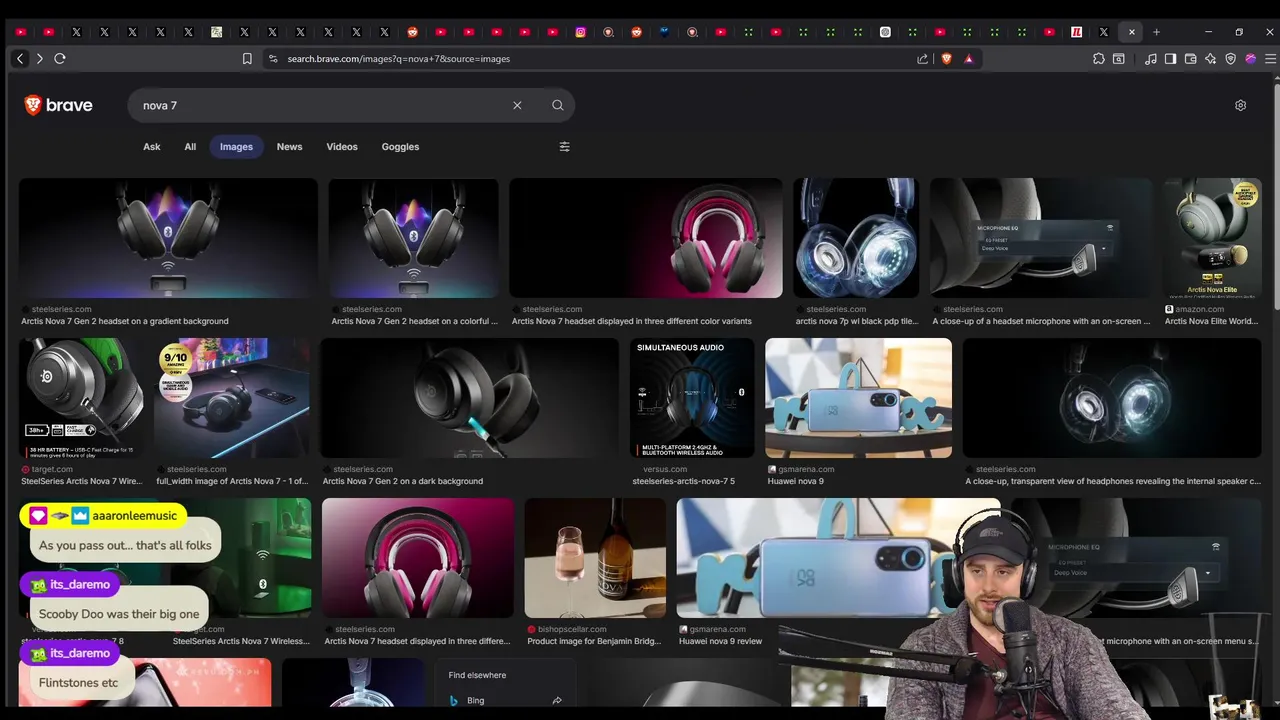Viewport: 1280px width, 720px height.
Task: Open the Benjamin Bridge wine bottle thumbnail
Action: [595, 558]
